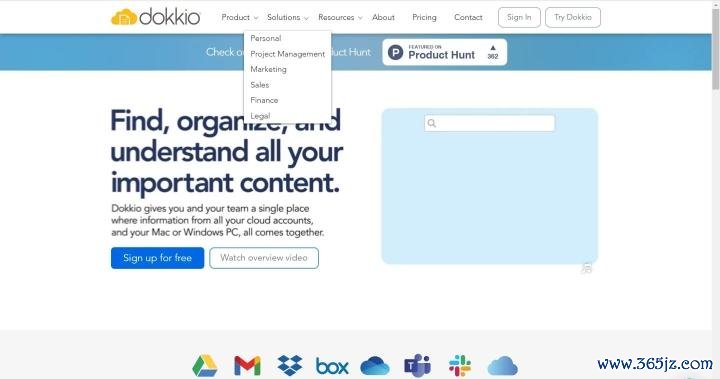Click the Box logo icon
Image resolution: width=720 pixels, height=379 pixels.
[332, 367]
